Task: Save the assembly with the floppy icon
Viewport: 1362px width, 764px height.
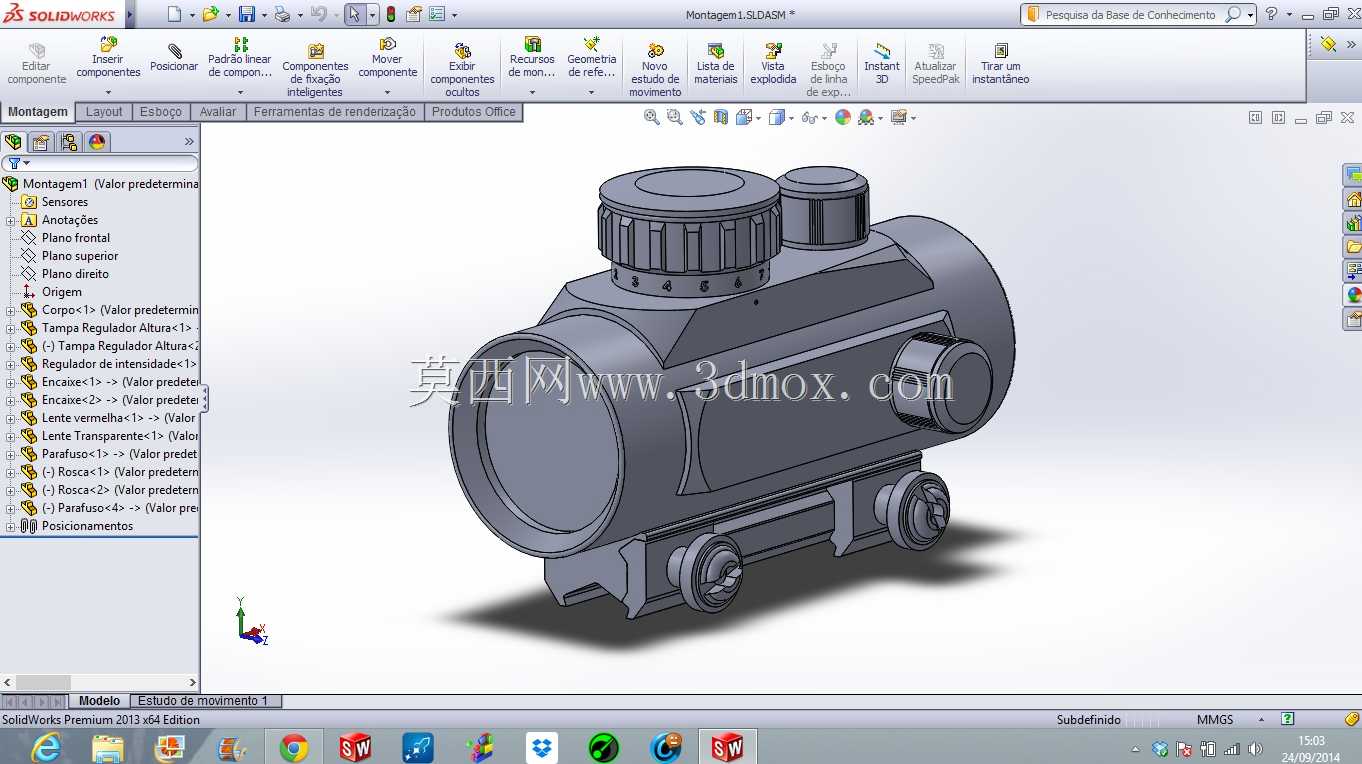Action: (247, 14)
